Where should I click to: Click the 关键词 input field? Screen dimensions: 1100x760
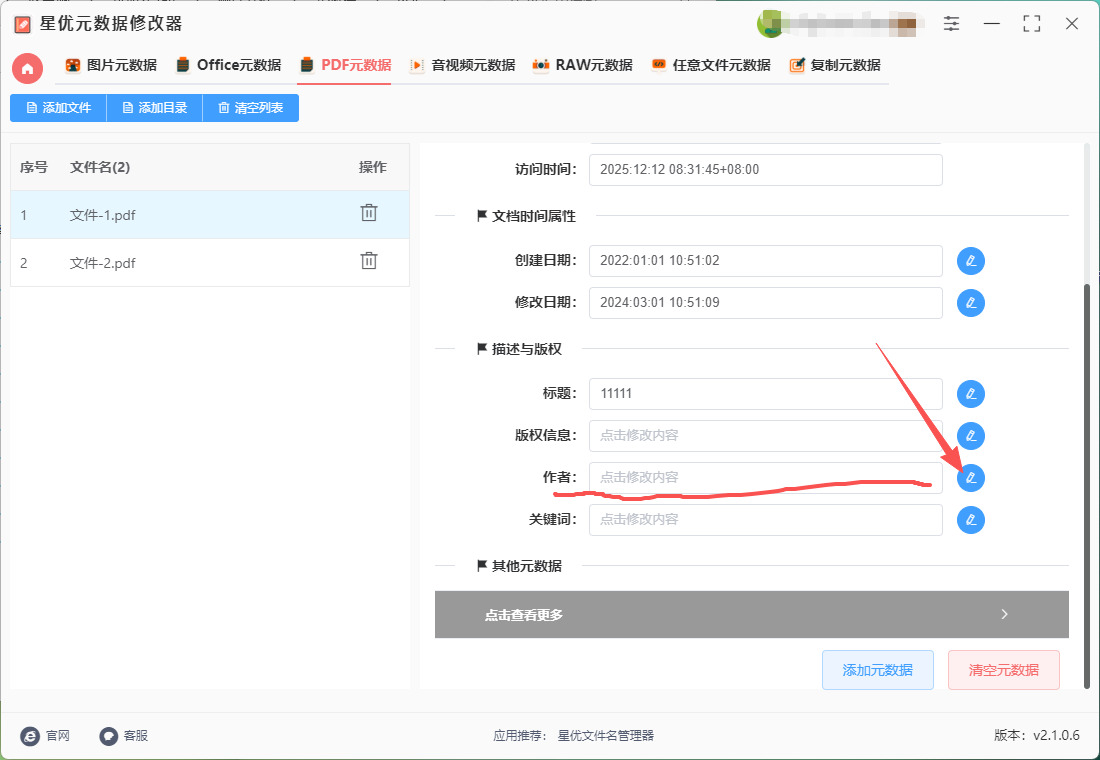click(765, 520)
